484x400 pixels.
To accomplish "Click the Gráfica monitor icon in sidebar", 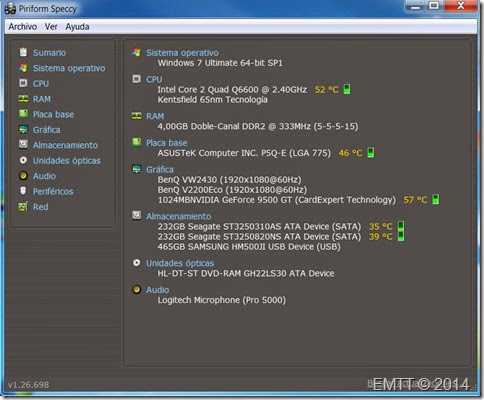I will [23, 129].
